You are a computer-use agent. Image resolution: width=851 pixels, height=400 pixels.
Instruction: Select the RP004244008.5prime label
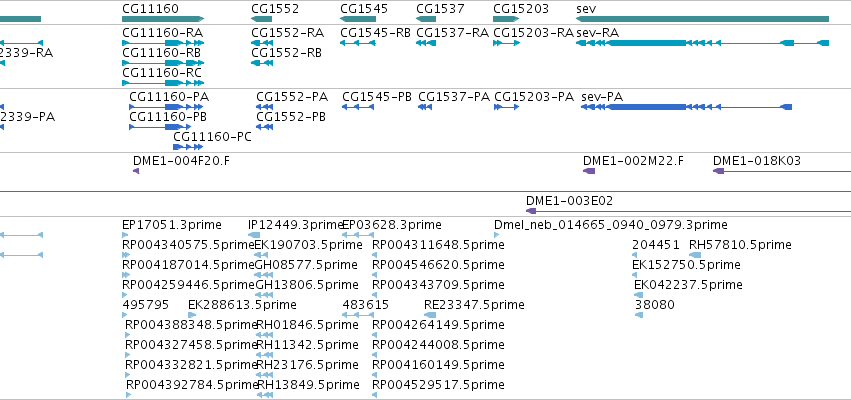[439, 345]
